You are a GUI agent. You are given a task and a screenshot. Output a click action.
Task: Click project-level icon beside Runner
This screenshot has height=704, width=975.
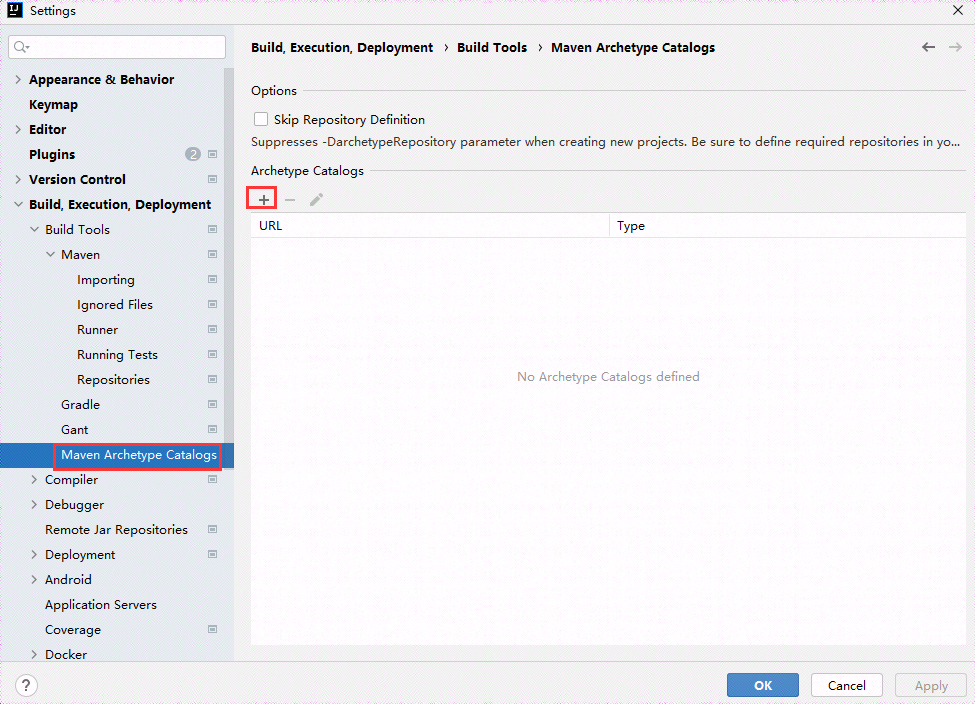213,329
